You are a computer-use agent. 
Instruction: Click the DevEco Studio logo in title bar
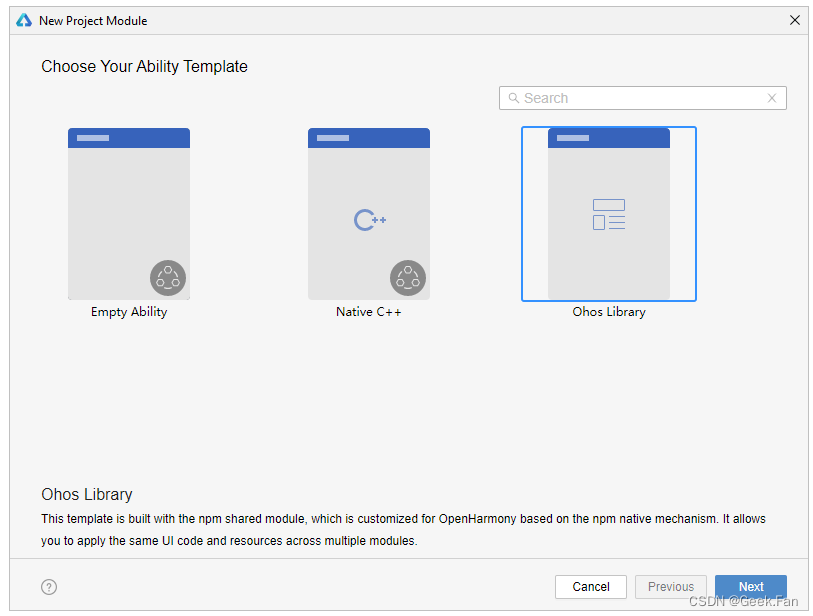[x=22, y=19]
